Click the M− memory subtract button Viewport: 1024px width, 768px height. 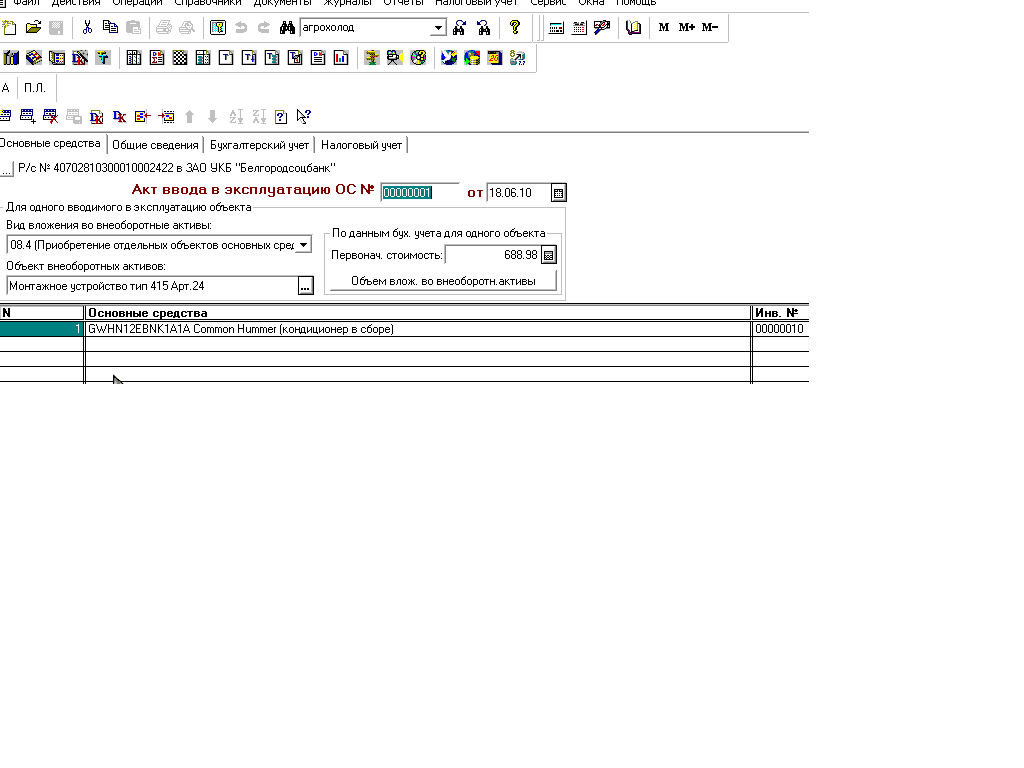coord(710,27)
